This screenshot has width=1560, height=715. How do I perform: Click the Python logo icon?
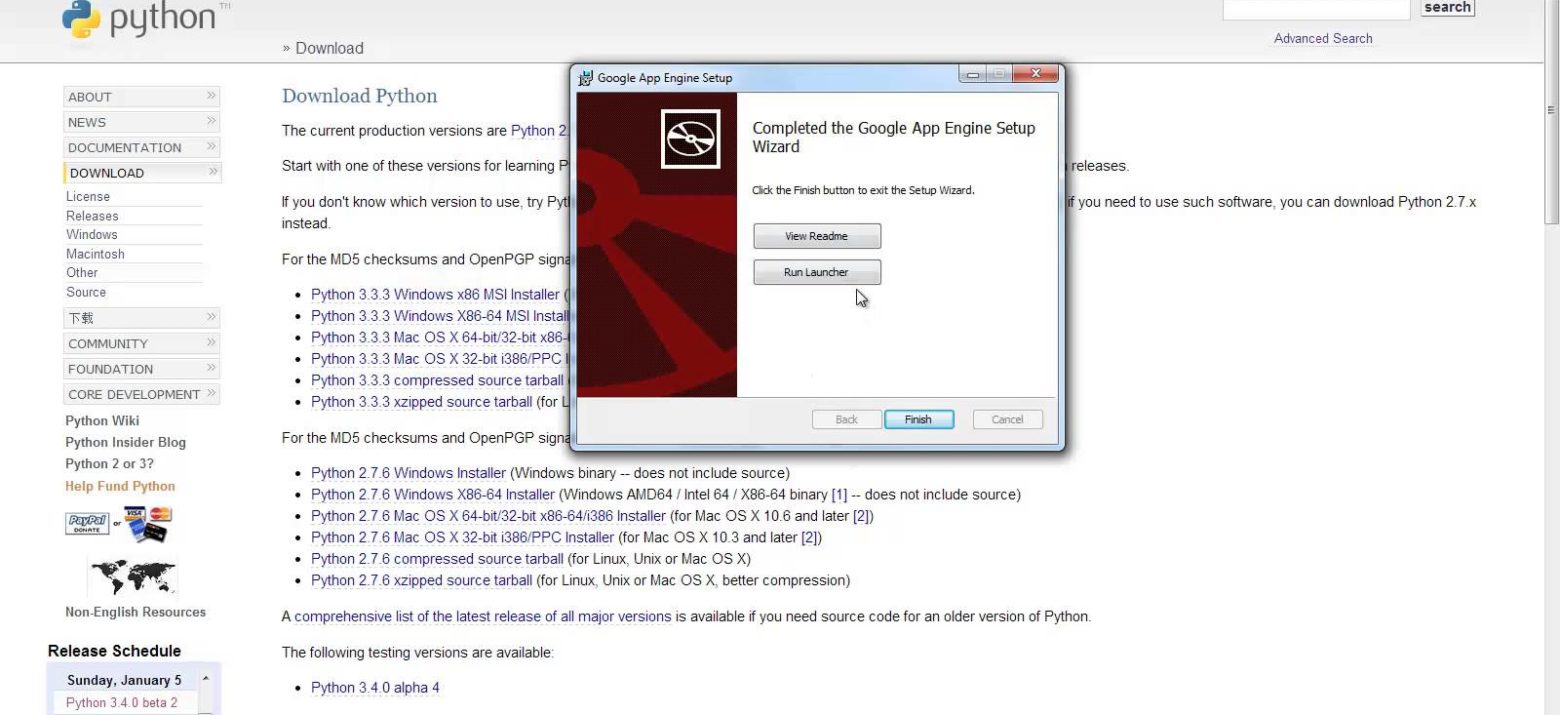point(82,20)
